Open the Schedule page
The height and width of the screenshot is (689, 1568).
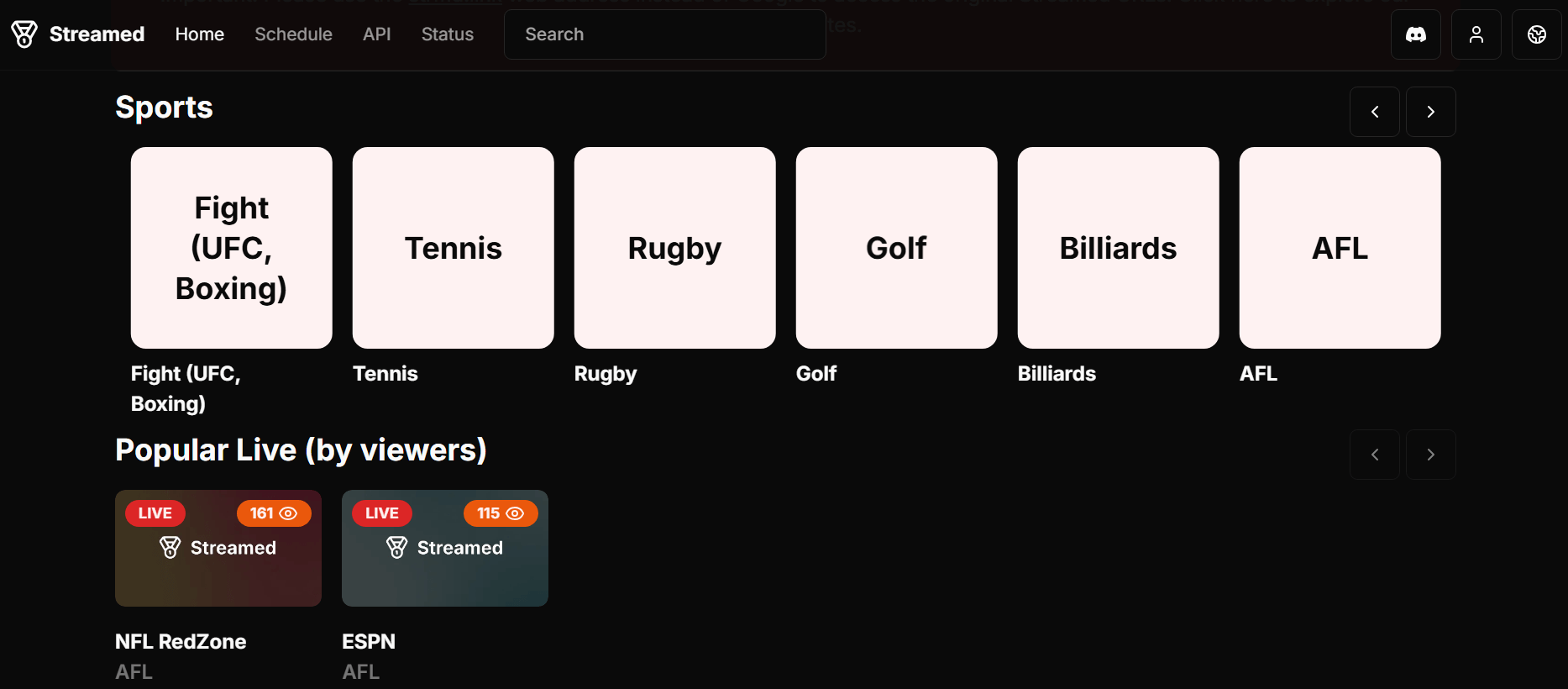pos(293,34)
